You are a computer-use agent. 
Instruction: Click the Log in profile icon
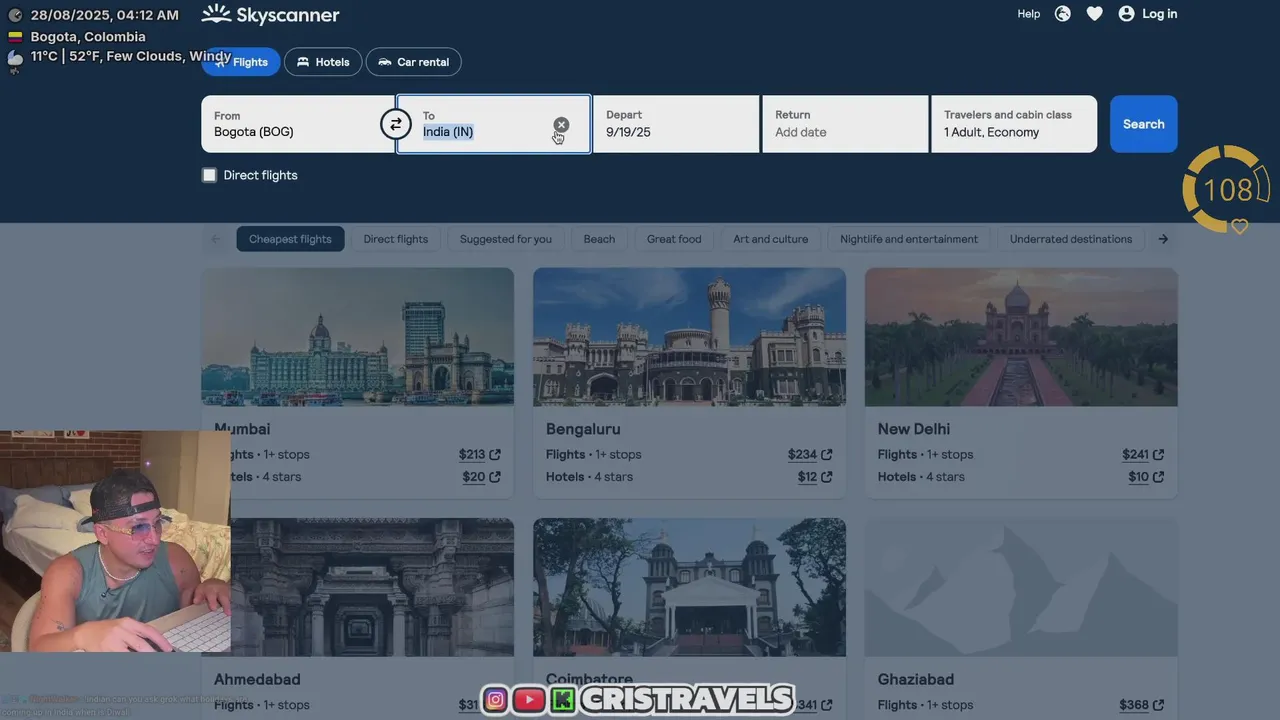pyautogui.click(x=1126, y=14)
